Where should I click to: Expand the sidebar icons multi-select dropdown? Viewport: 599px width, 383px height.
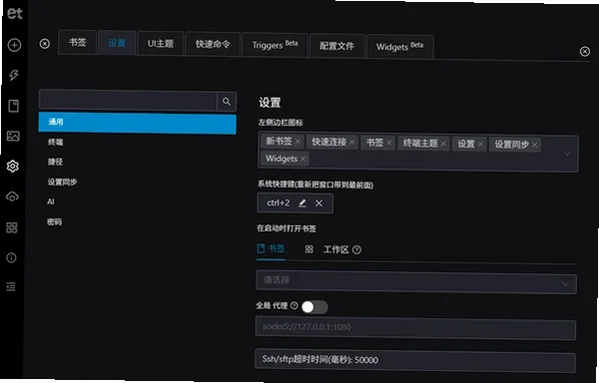(x=567, y=154)
